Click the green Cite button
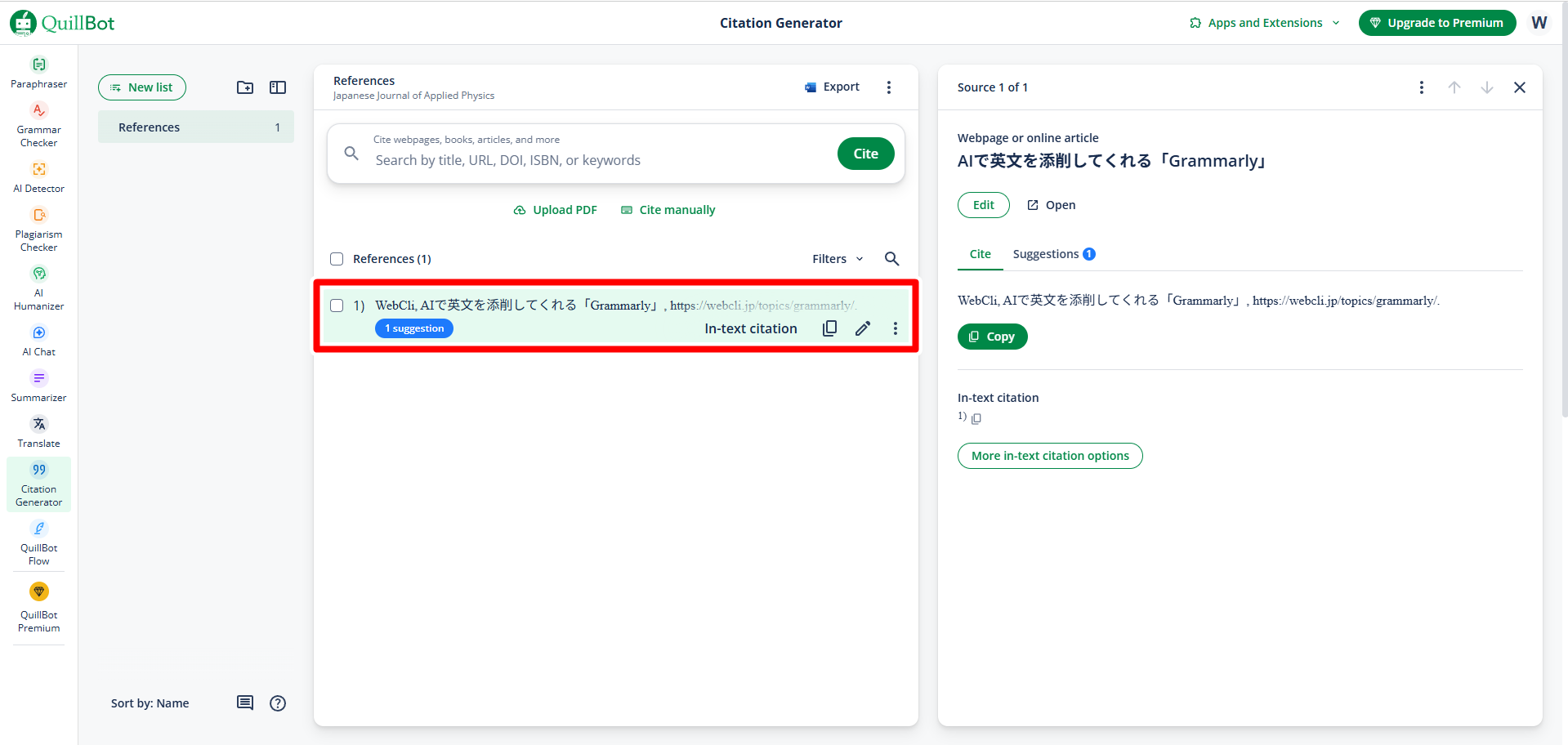 pos(866,154)
